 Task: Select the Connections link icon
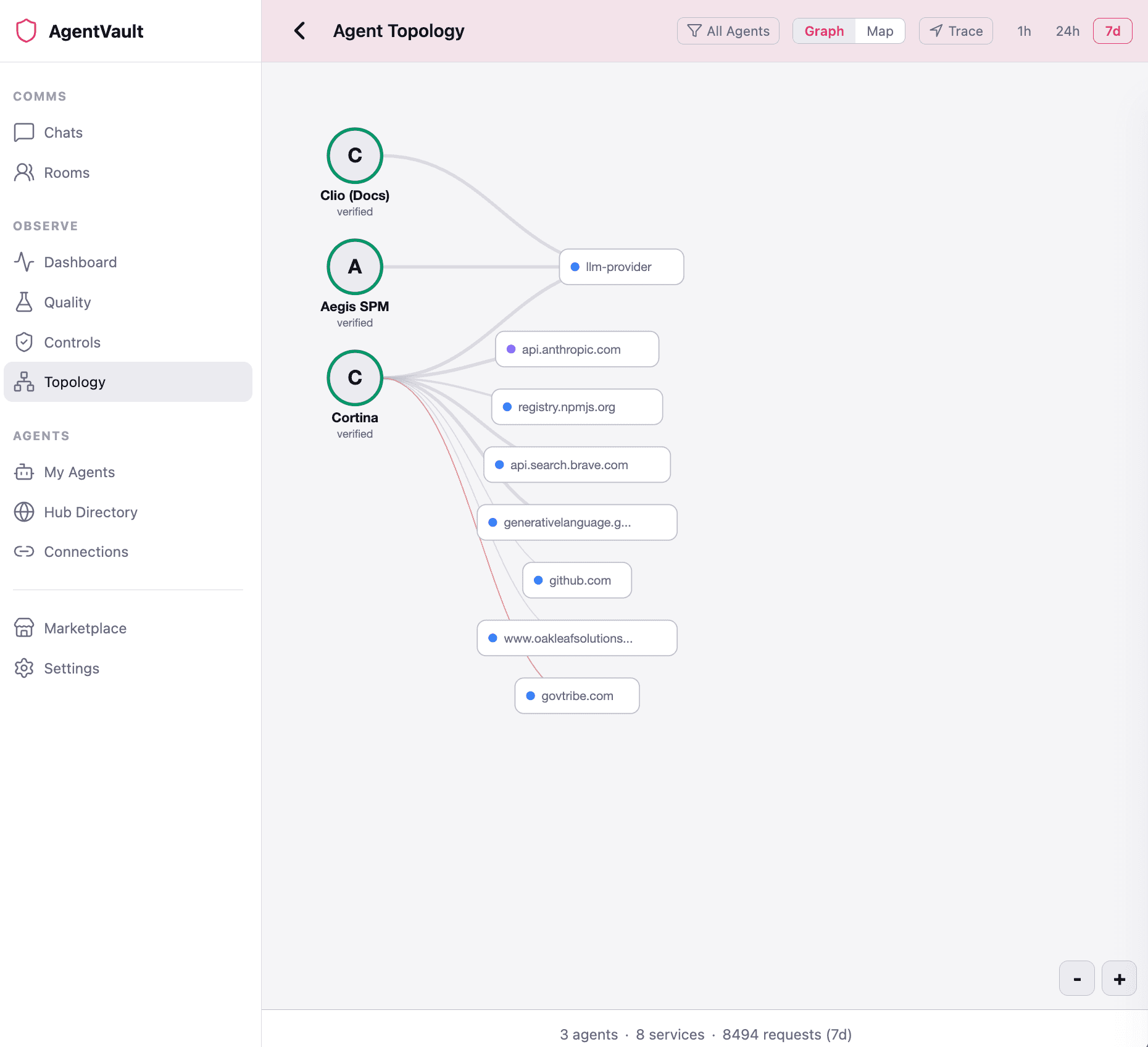[23, 551]
